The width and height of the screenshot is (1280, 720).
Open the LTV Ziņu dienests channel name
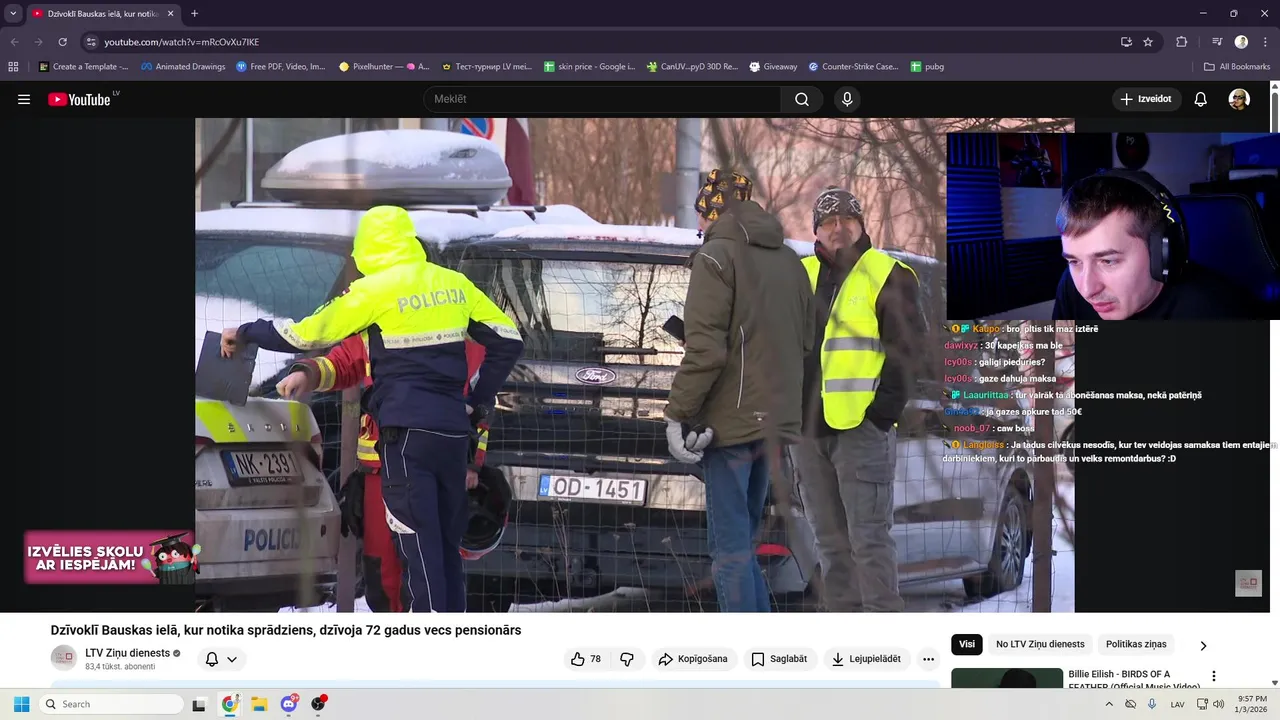pos(127,653)
